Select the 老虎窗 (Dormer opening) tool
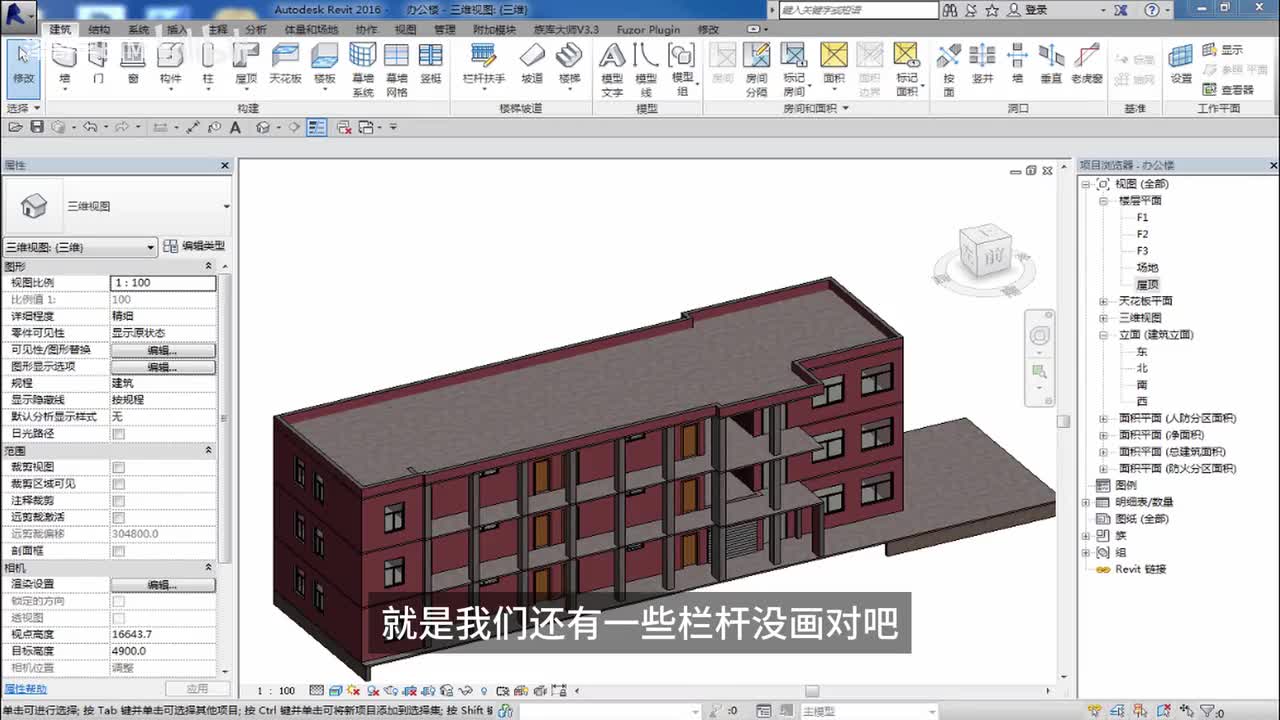This screenshot has height=720, width=1280. tap(1087, 64)
